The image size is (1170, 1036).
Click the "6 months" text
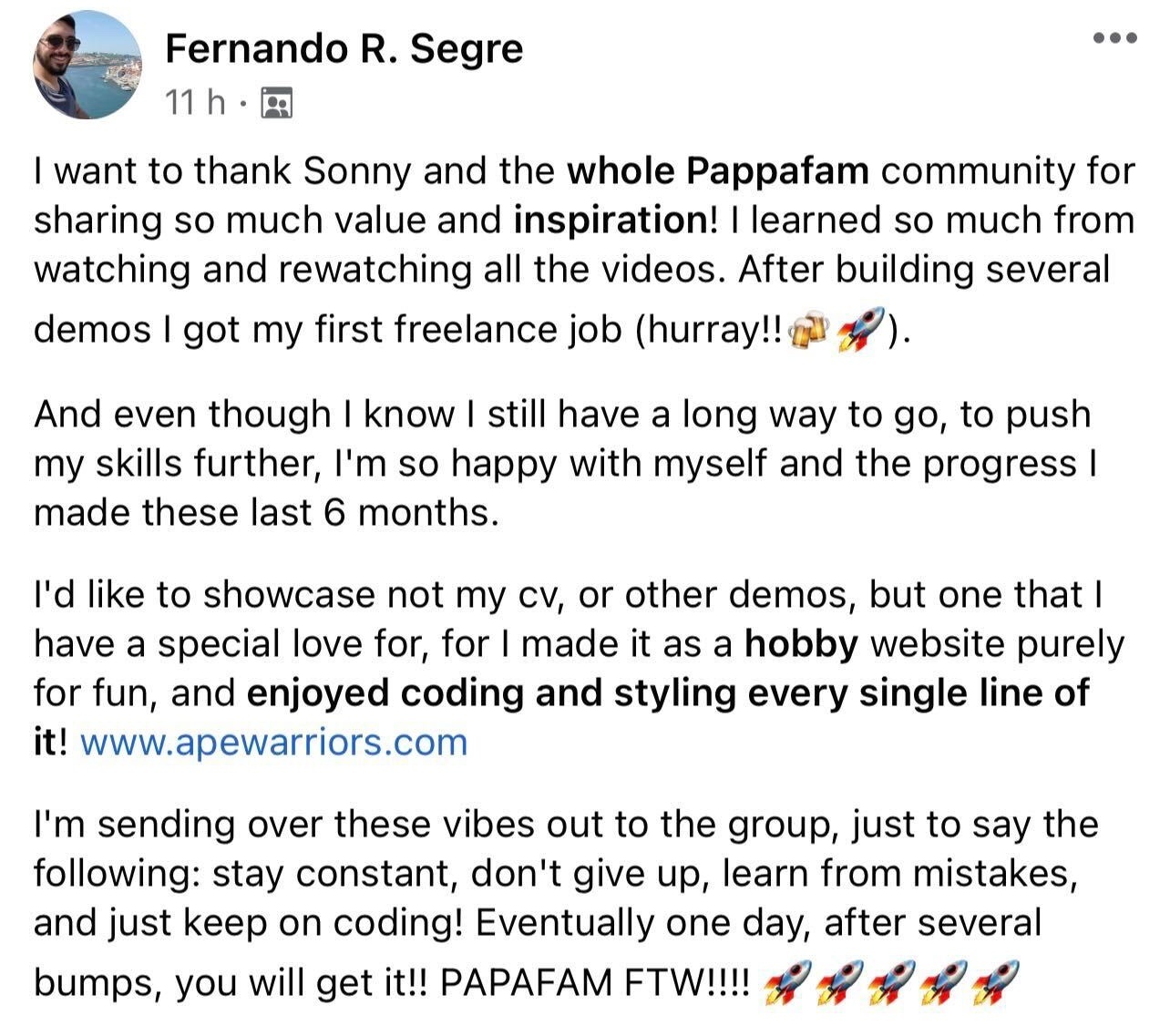(408, 513)
